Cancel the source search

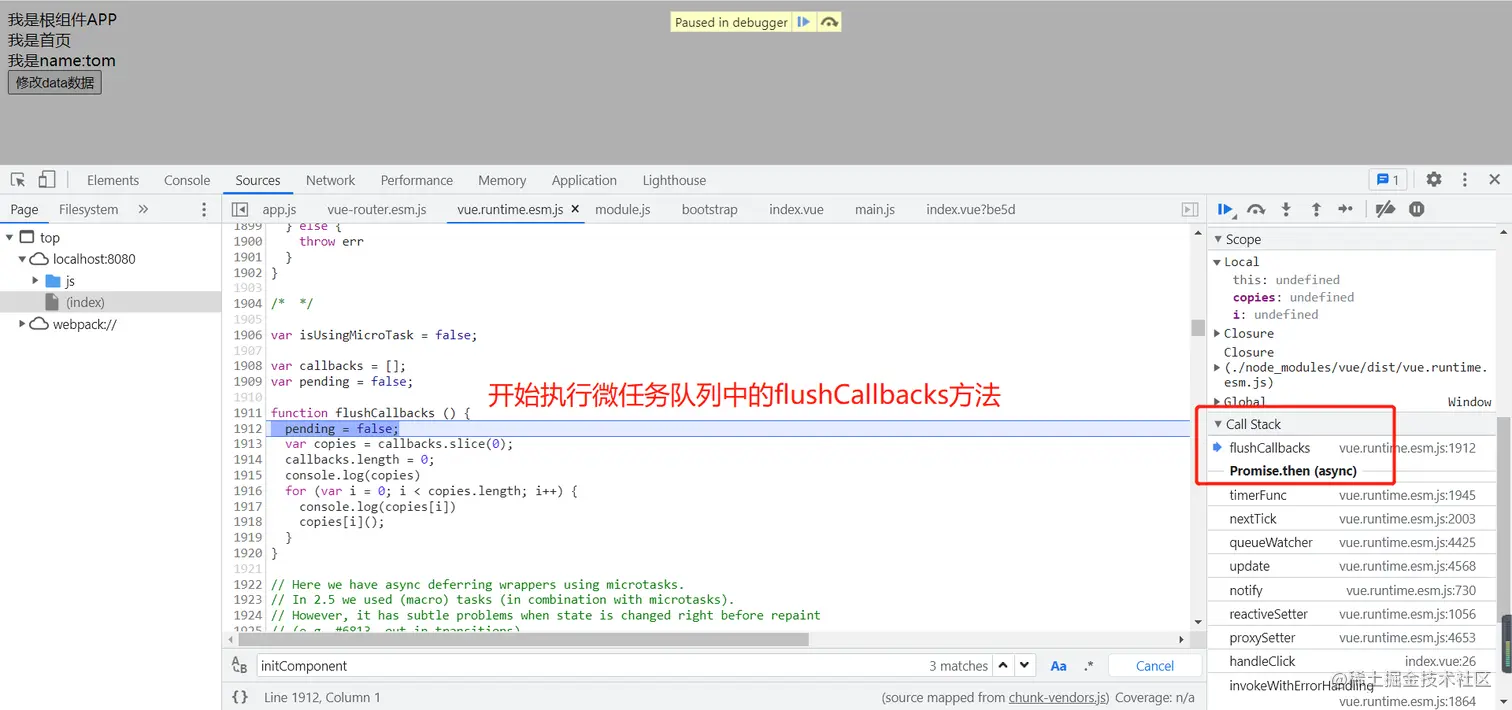[1155, 666]
